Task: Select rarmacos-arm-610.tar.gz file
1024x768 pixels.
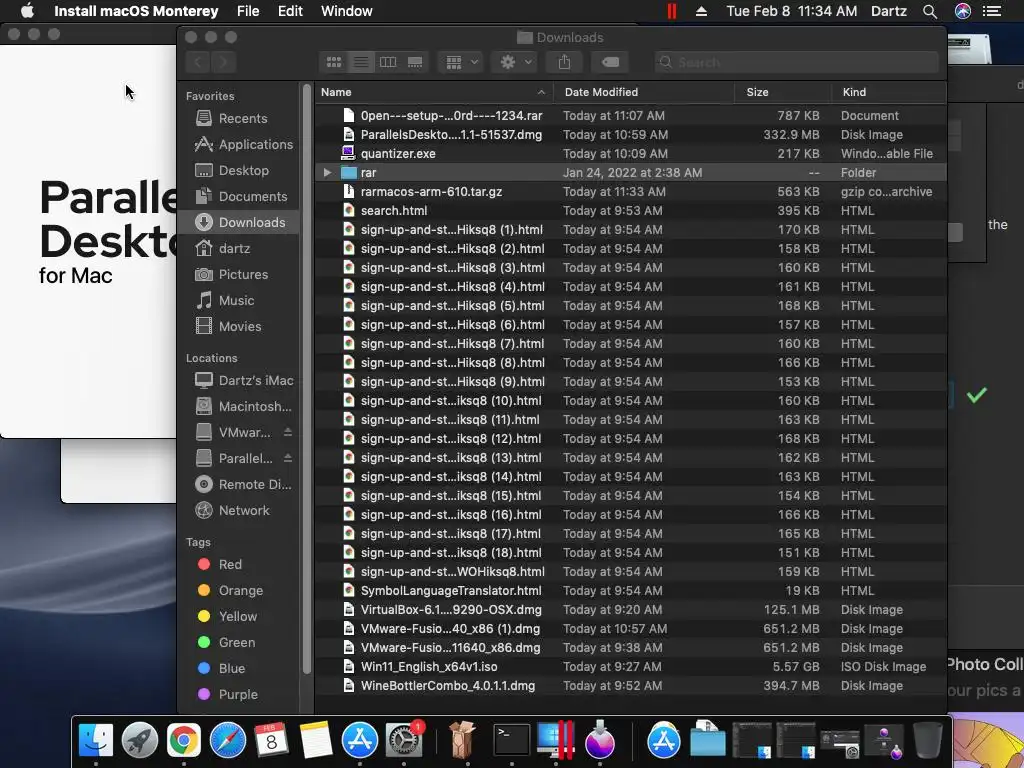Action: click(x=631, y=191)
